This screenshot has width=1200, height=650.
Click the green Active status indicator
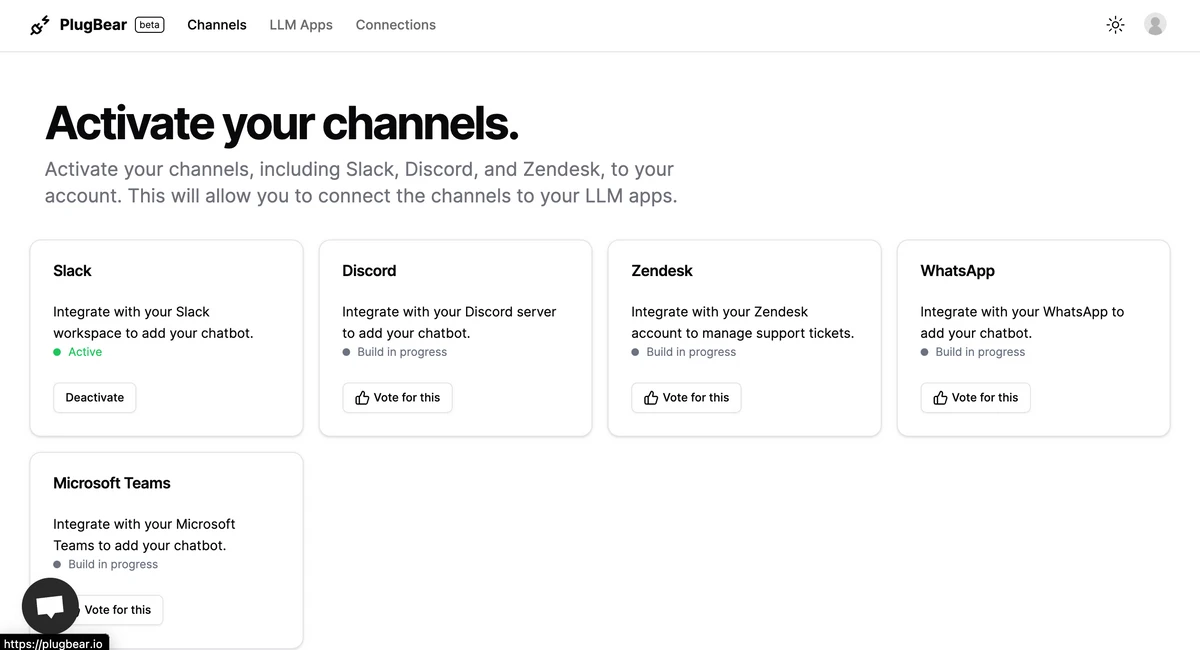tap(78, 352)
